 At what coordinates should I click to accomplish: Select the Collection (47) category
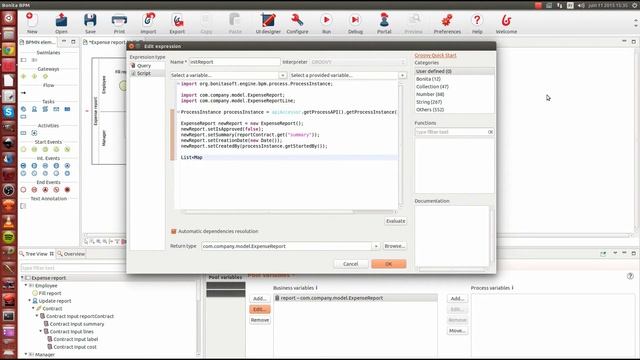454,87
